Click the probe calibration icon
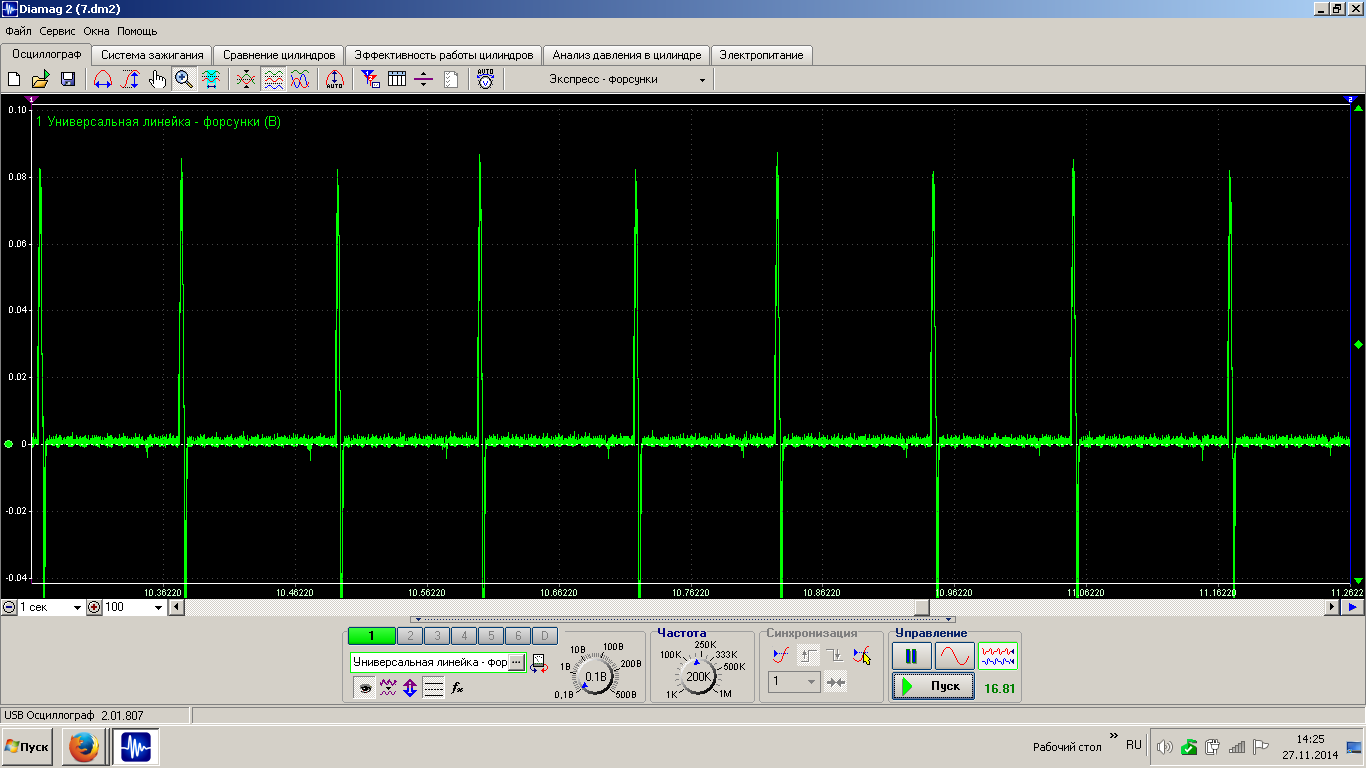 [539, 663]
